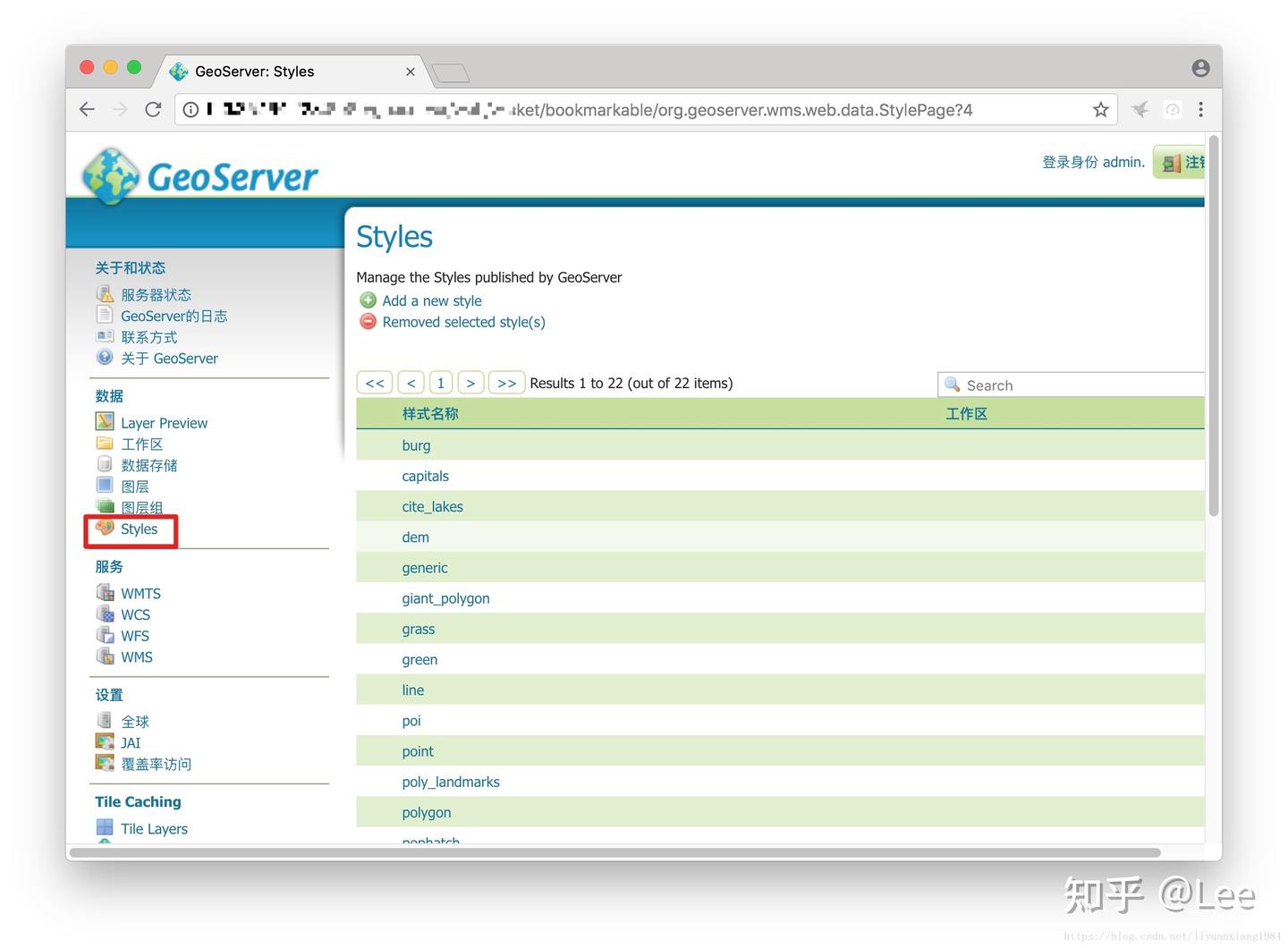Select the Styles palette icon in sidebar
The image size is (1288, 948).
[105, 528]
